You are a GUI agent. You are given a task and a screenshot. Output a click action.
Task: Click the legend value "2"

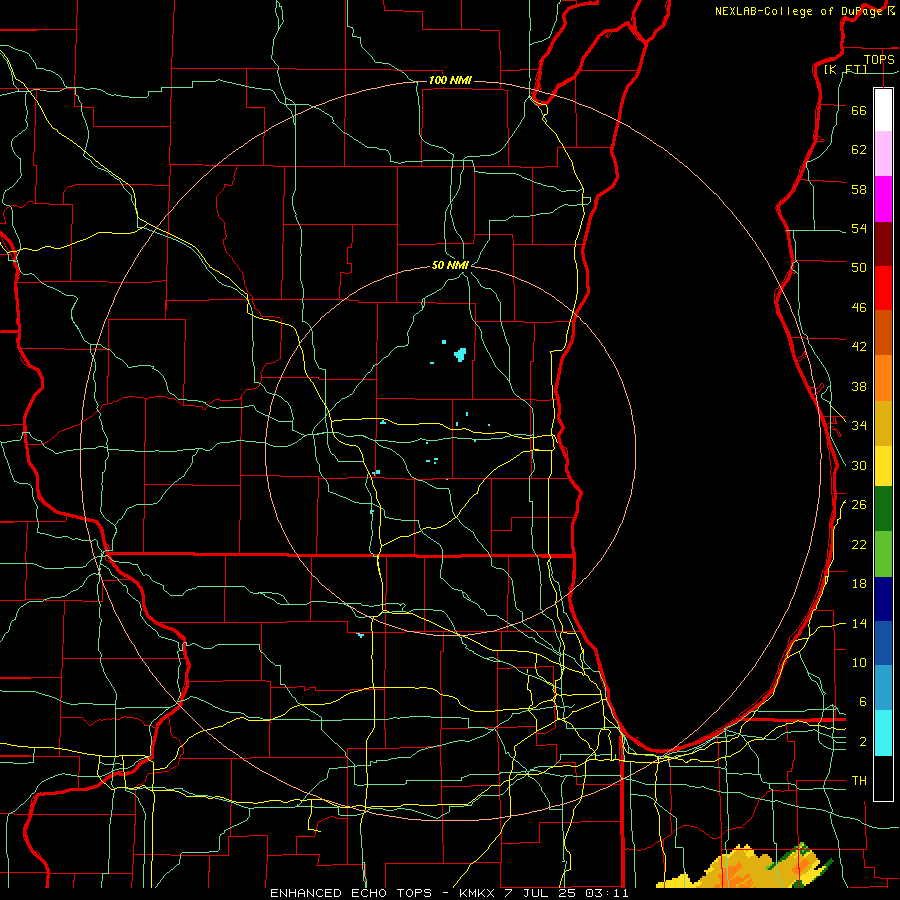pyautogui.click(x=863, y=741)
